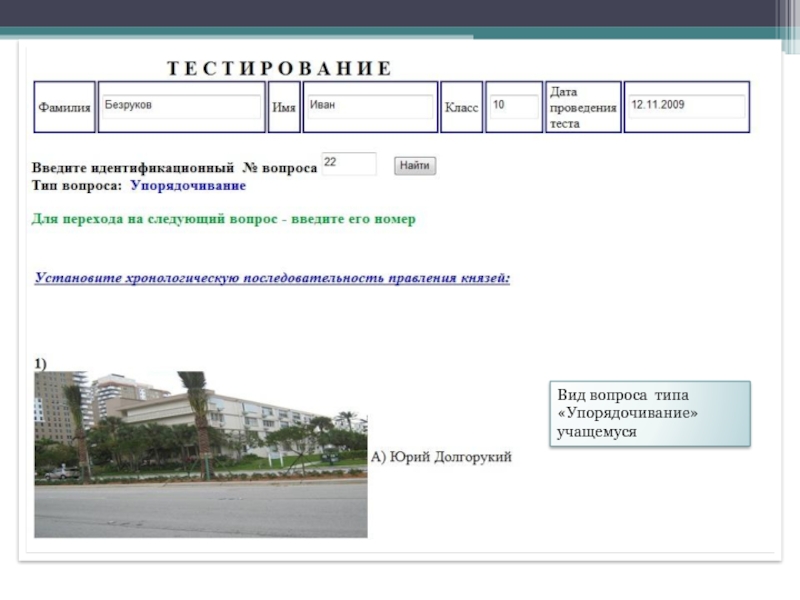800x600 pixels.
Task: Click the underlined question text about князей
Action: point(272,278)
